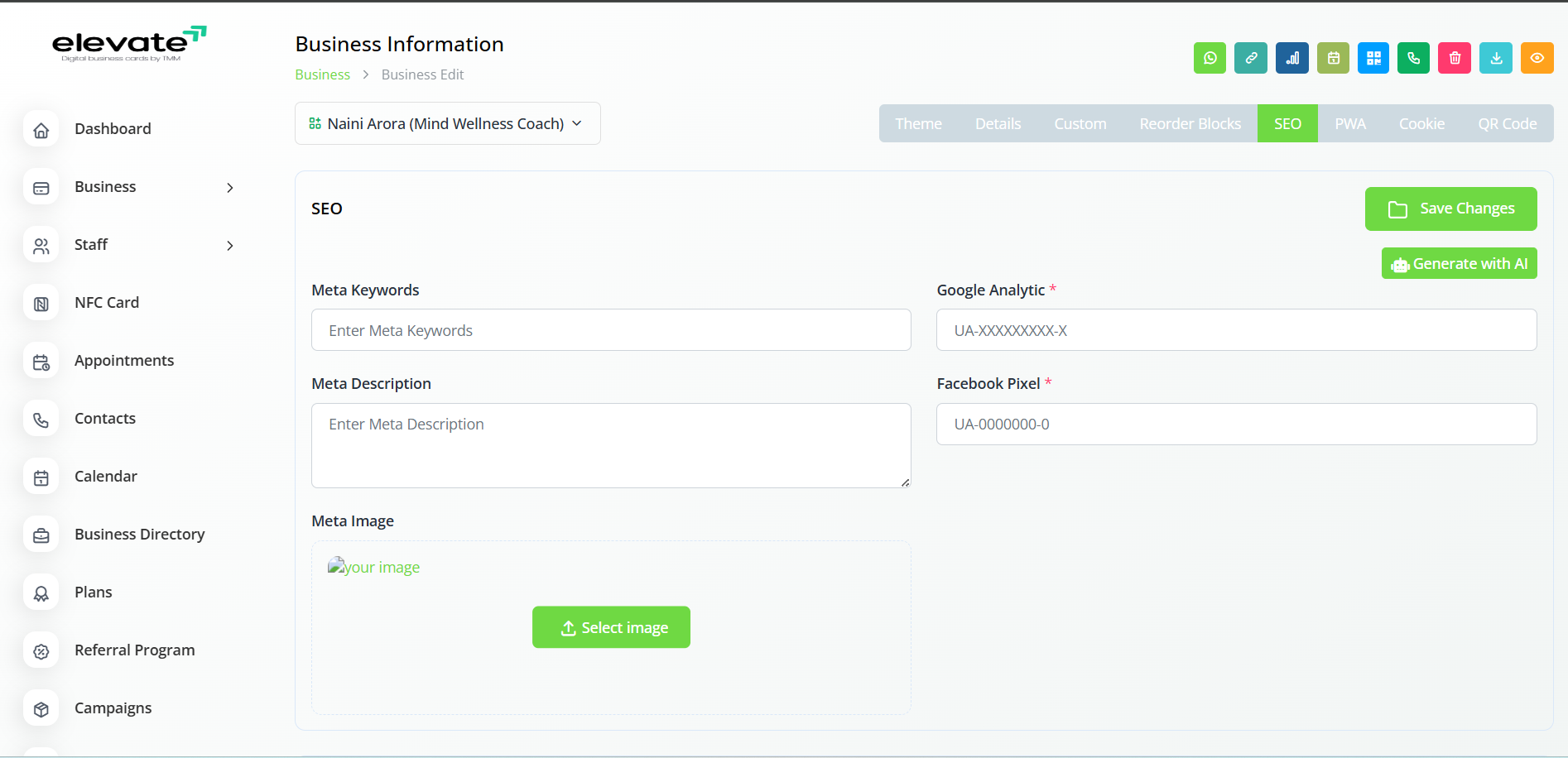Image resolution: width=1568 pixels, height=758 pixels.
Task: Click the WhatsApp share icon
Action: tap(1210, 58)
